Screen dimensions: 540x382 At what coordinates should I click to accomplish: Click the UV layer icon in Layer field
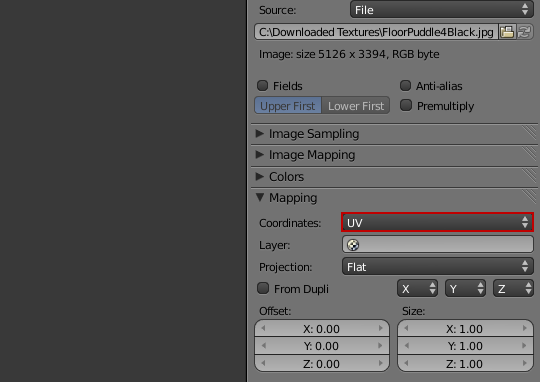point(353,245)
